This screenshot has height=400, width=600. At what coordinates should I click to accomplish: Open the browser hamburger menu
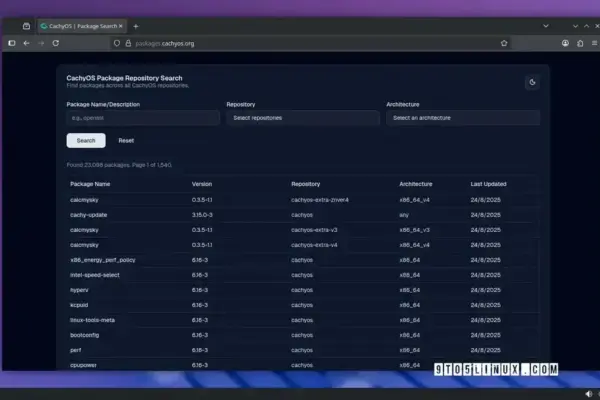(594, 43)
